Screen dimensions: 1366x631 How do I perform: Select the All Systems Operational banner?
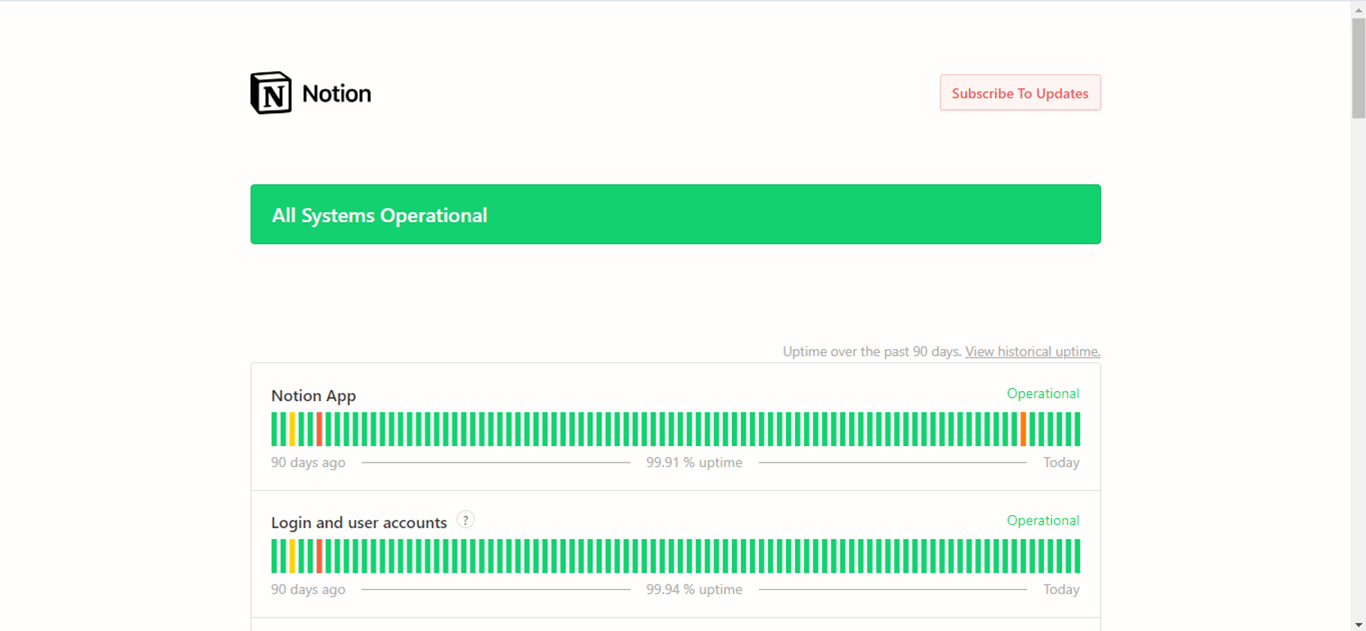click(x=675, y=214)
